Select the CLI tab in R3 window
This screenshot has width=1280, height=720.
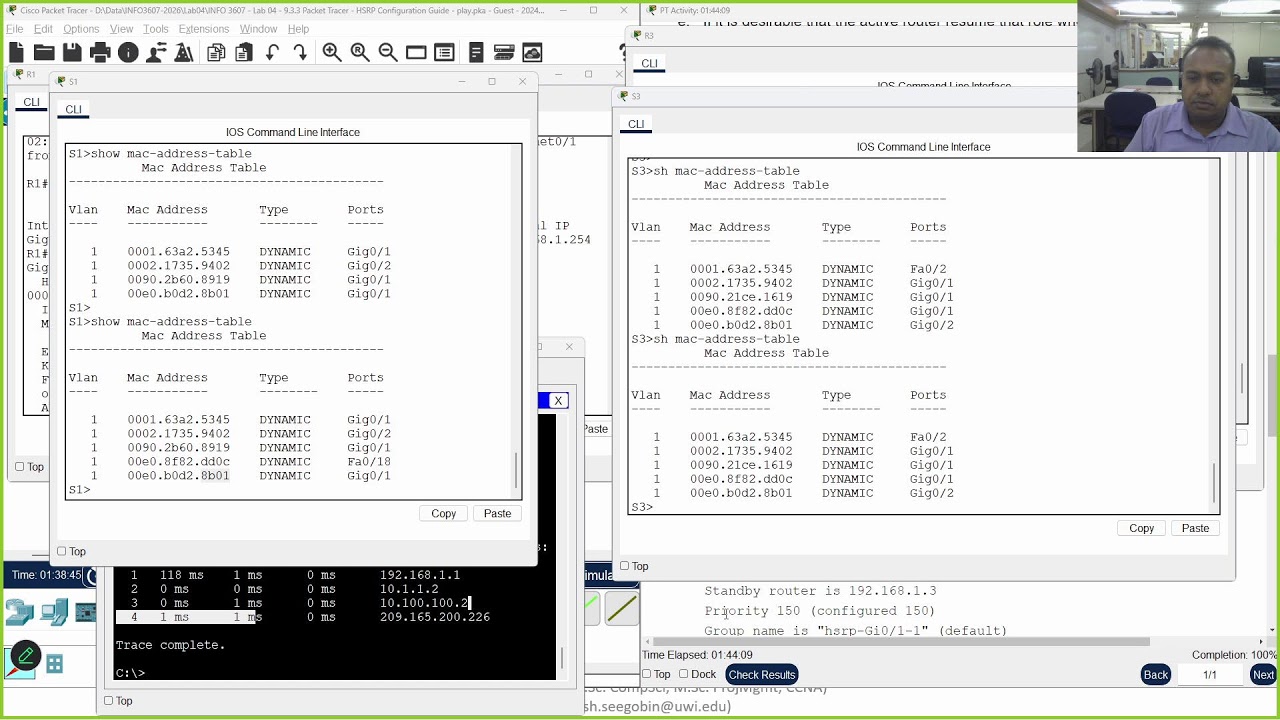tap(649, 63)
